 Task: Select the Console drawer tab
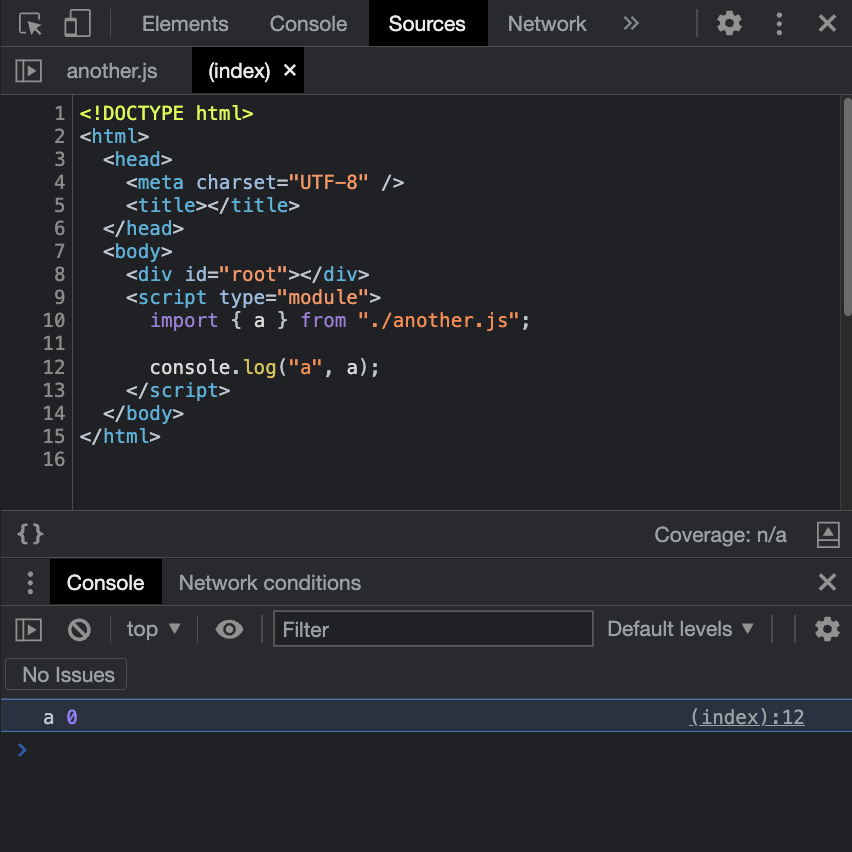pyautogui.click(x=105, y=582)
